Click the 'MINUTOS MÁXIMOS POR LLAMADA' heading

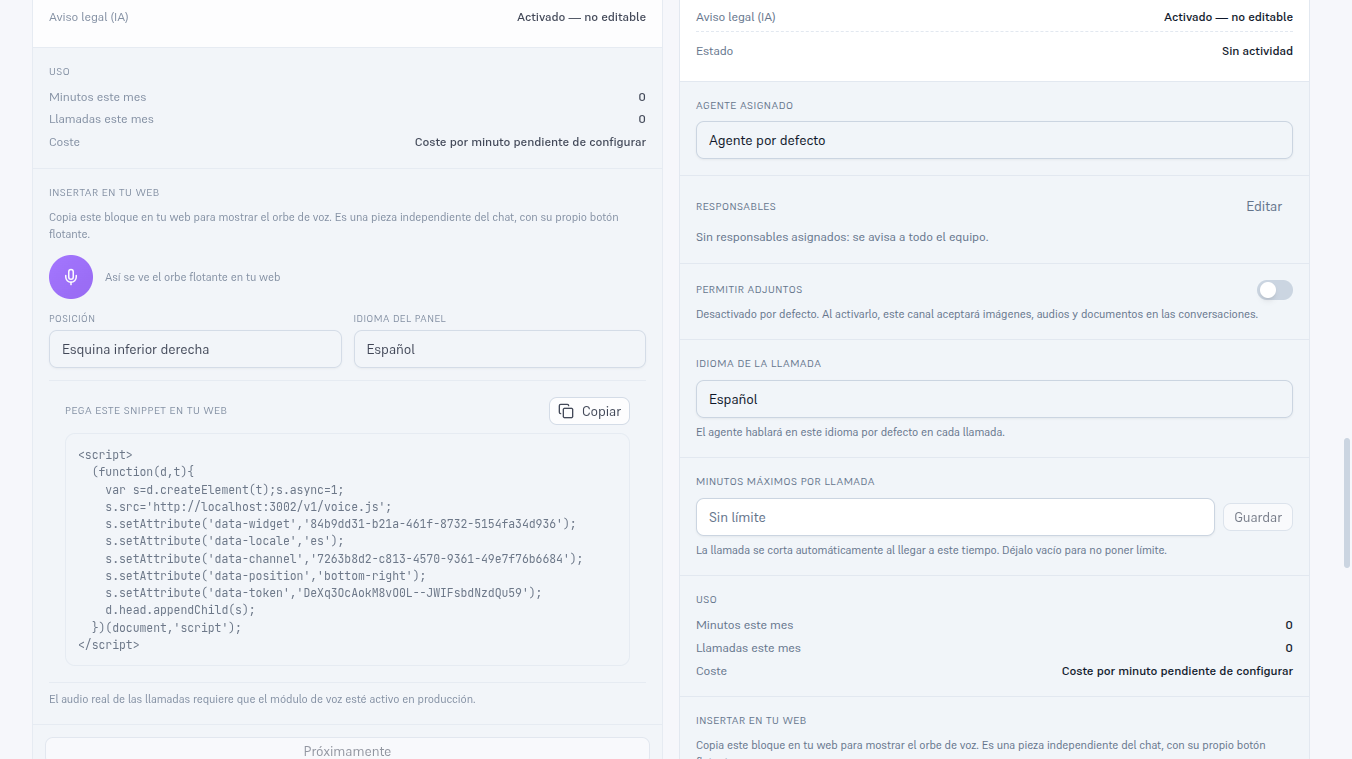tap(785, 482)
